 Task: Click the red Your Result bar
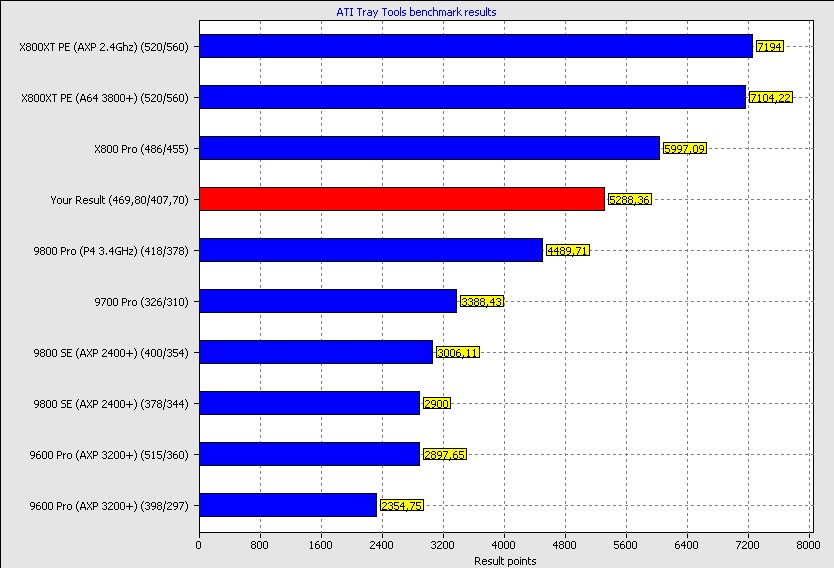click(402, 199)
